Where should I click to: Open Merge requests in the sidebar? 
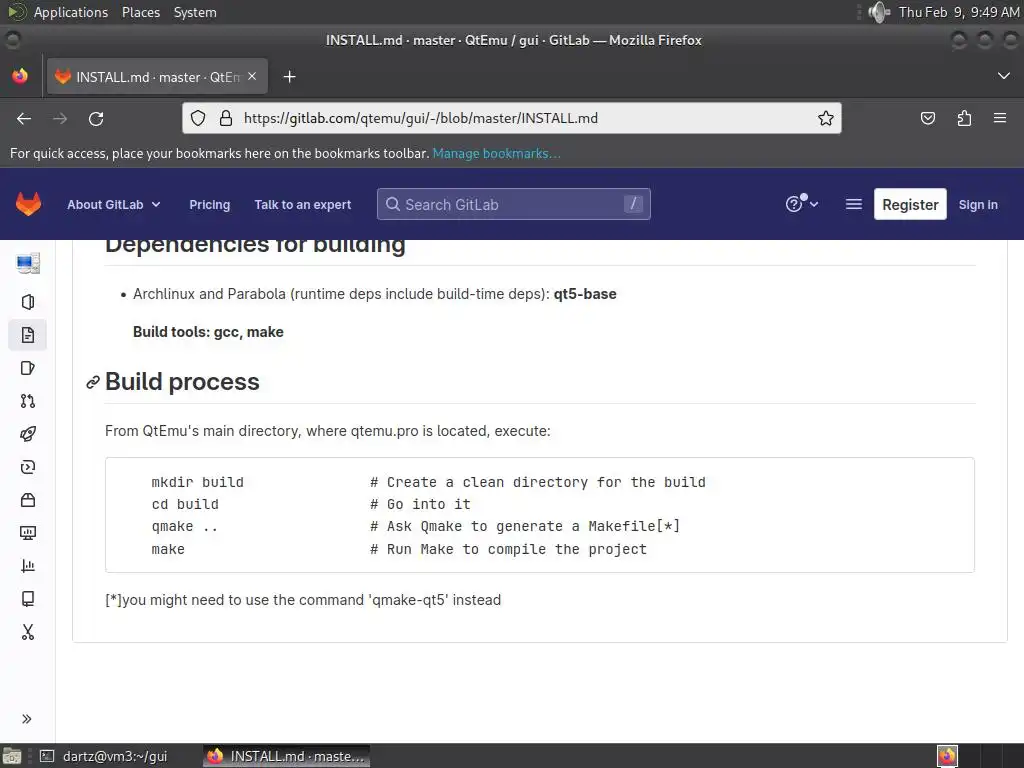27,401
